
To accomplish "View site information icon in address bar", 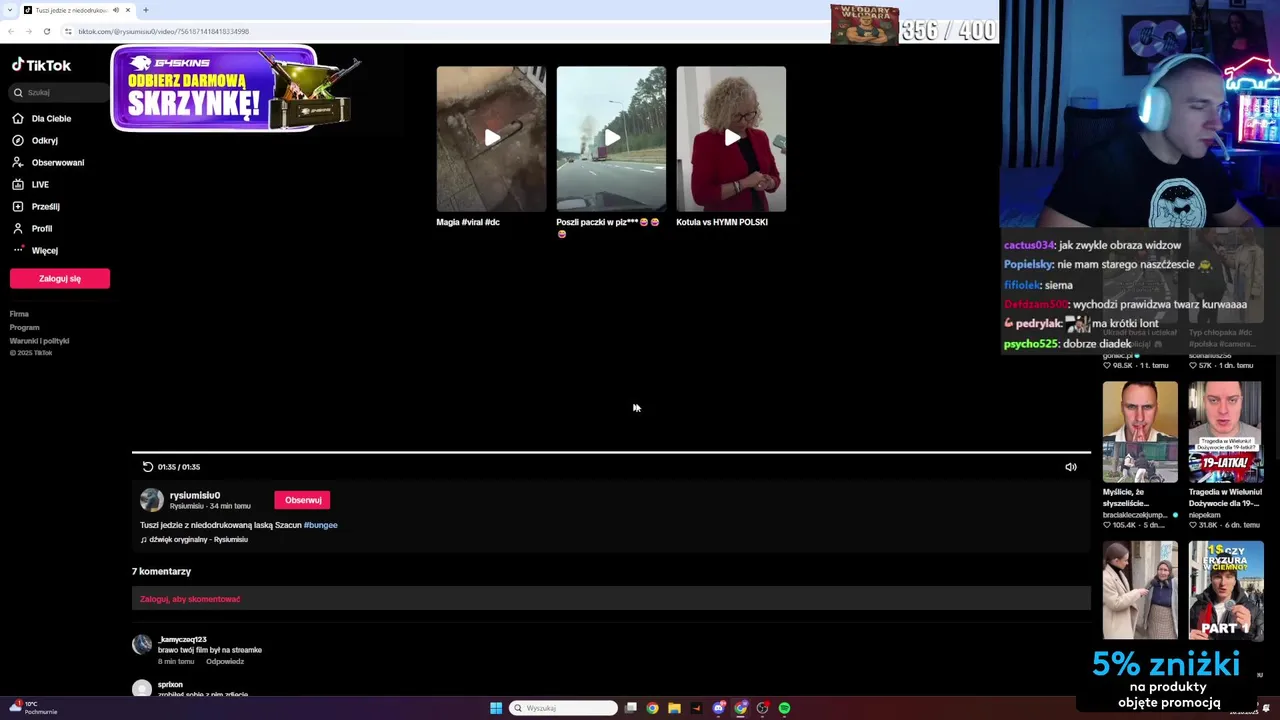I will click(x=68, y=31).
